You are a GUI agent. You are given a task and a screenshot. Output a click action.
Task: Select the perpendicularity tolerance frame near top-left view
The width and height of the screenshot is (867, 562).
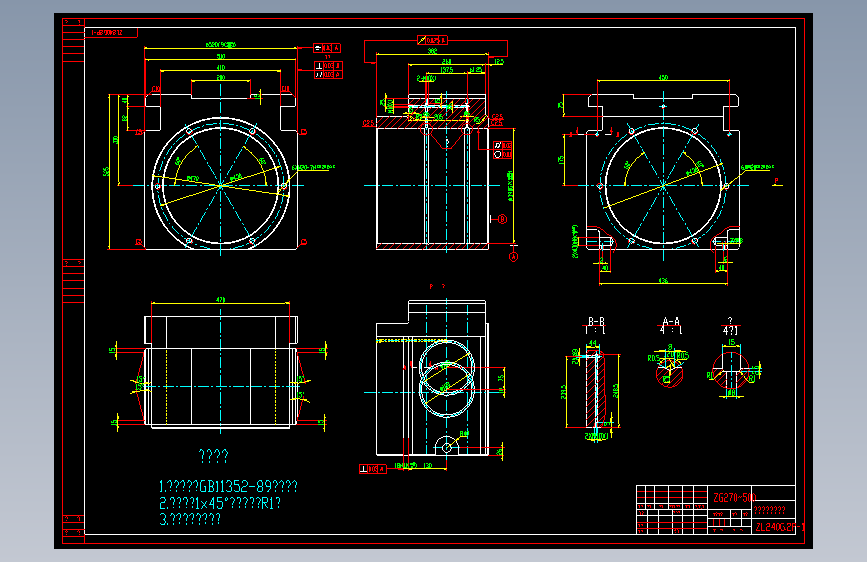point(328,66)
